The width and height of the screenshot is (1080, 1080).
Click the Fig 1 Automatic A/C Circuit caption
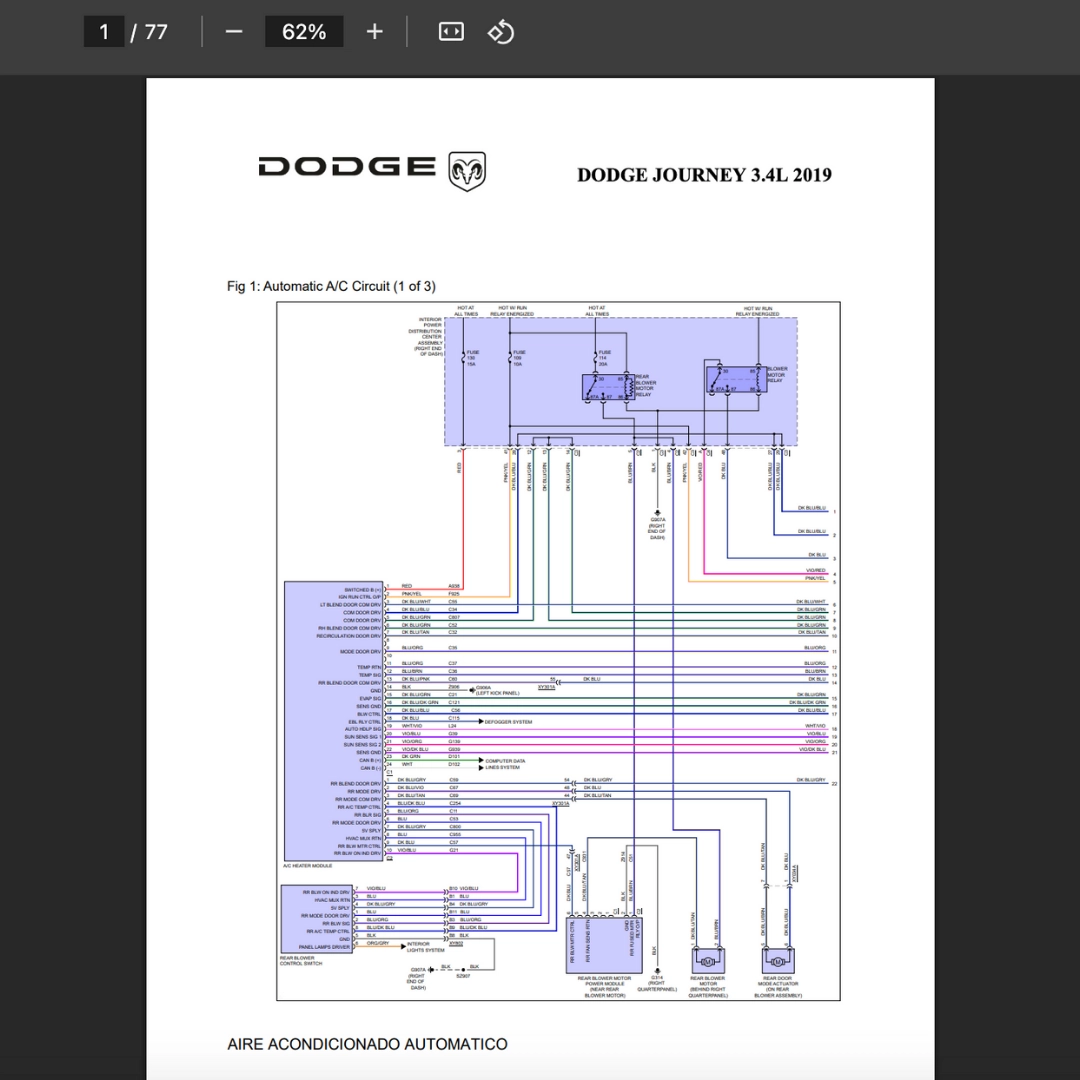point(331,286)
